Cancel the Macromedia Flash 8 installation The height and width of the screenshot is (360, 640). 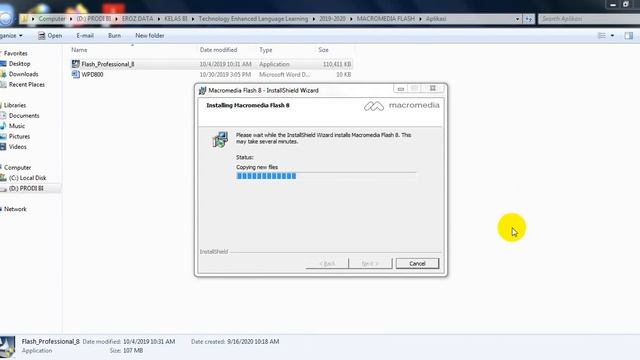click(x=417, y=264)
